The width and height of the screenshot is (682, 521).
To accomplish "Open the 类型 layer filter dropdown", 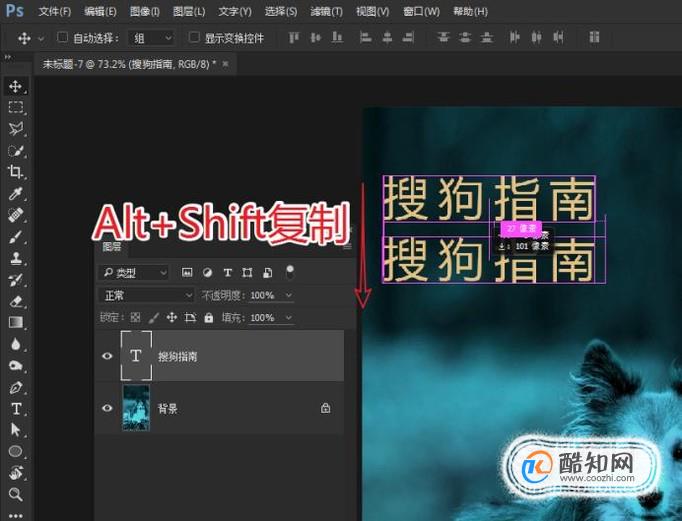I will (133, 273).
